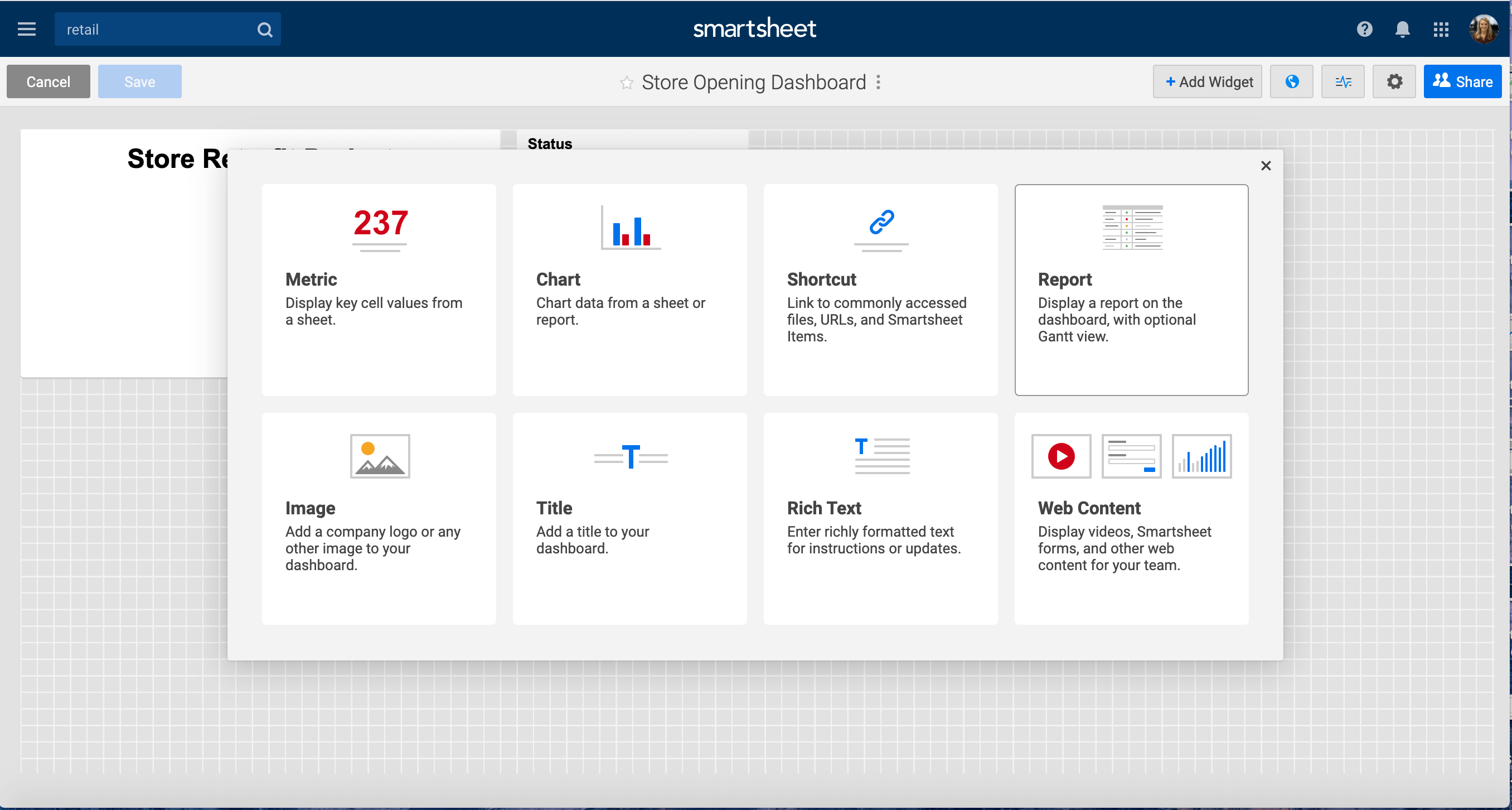1512x810 pixels.
Task: Click the Add Widget button
Action: 1207,81
